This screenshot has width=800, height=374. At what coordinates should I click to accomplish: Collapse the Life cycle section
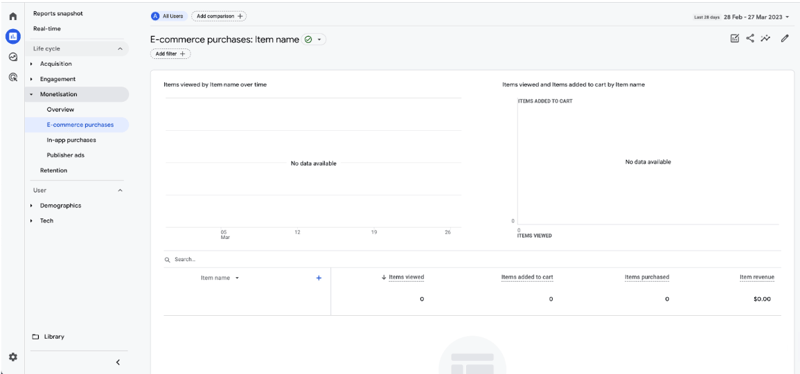pos(120,49)
